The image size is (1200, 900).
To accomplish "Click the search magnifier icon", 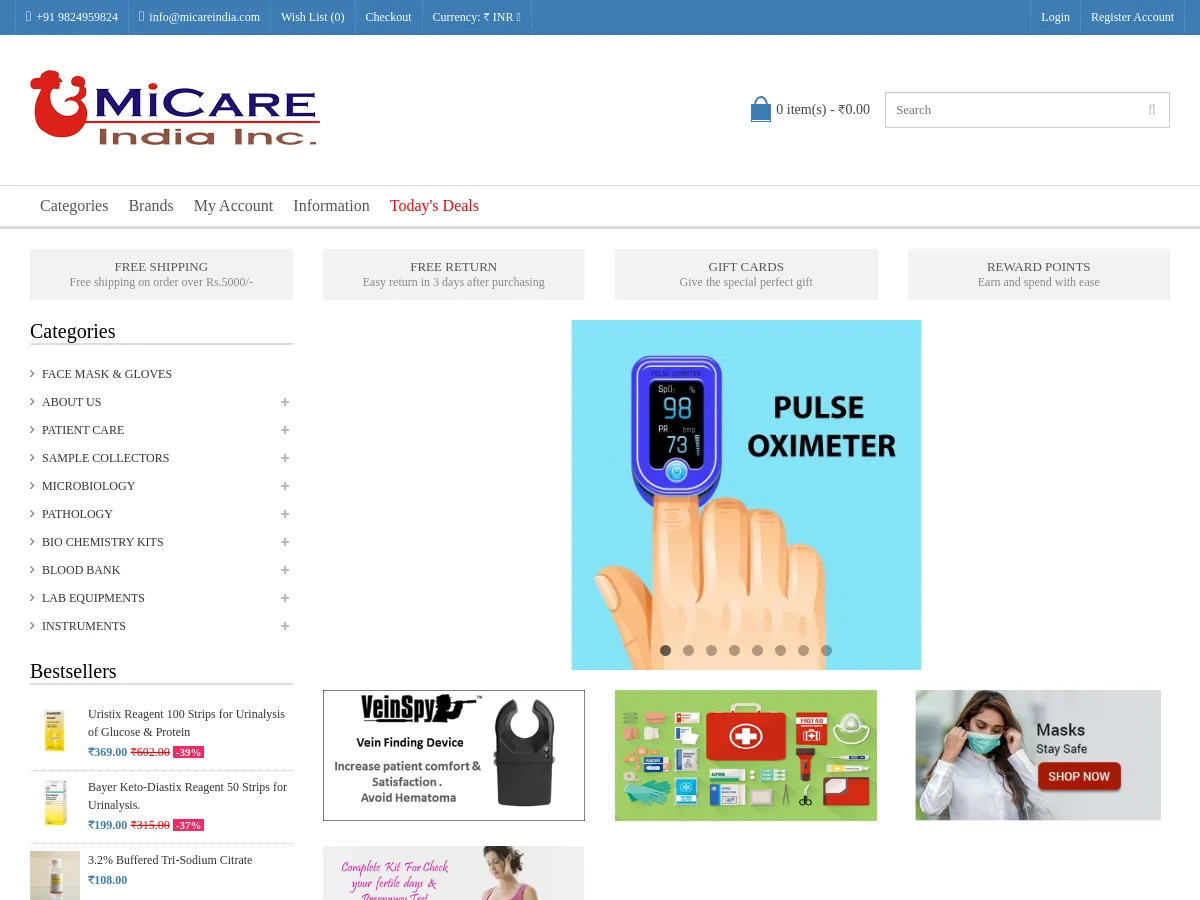I will pos(1152,110).
